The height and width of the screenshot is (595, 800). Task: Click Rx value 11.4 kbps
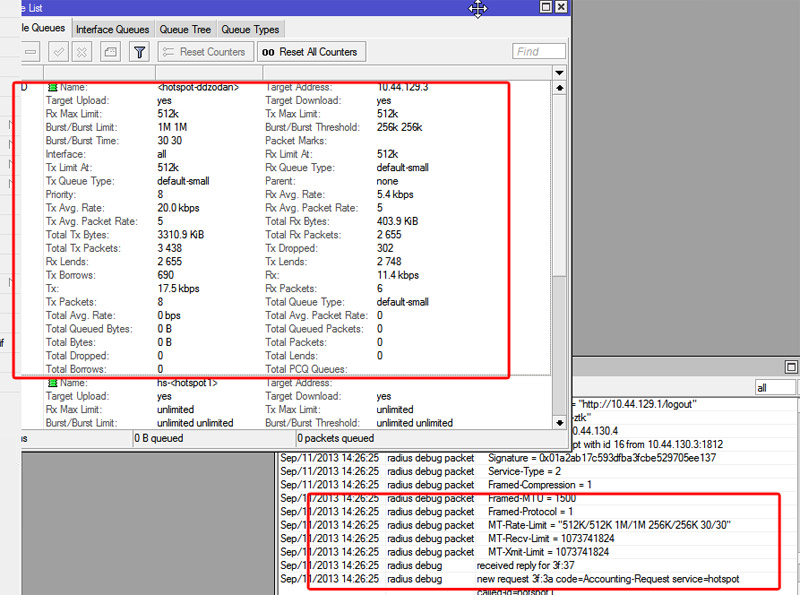click(398, 275)
